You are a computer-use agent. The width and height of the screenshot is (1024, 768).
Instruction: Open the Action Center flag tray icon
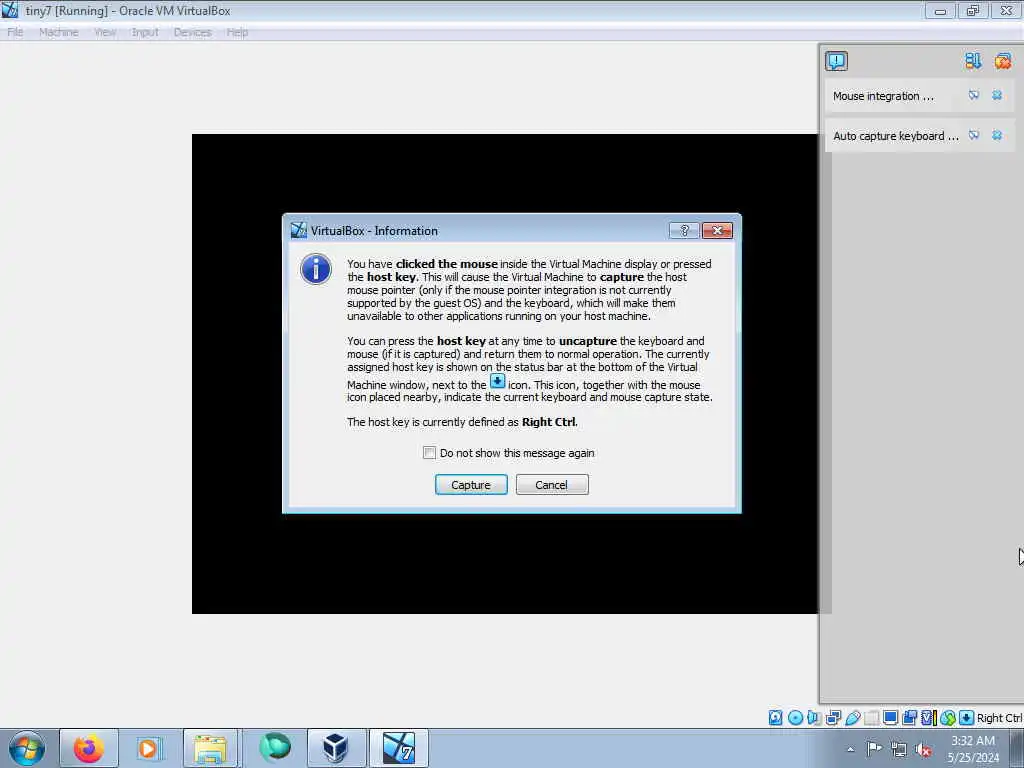point(874,749)
